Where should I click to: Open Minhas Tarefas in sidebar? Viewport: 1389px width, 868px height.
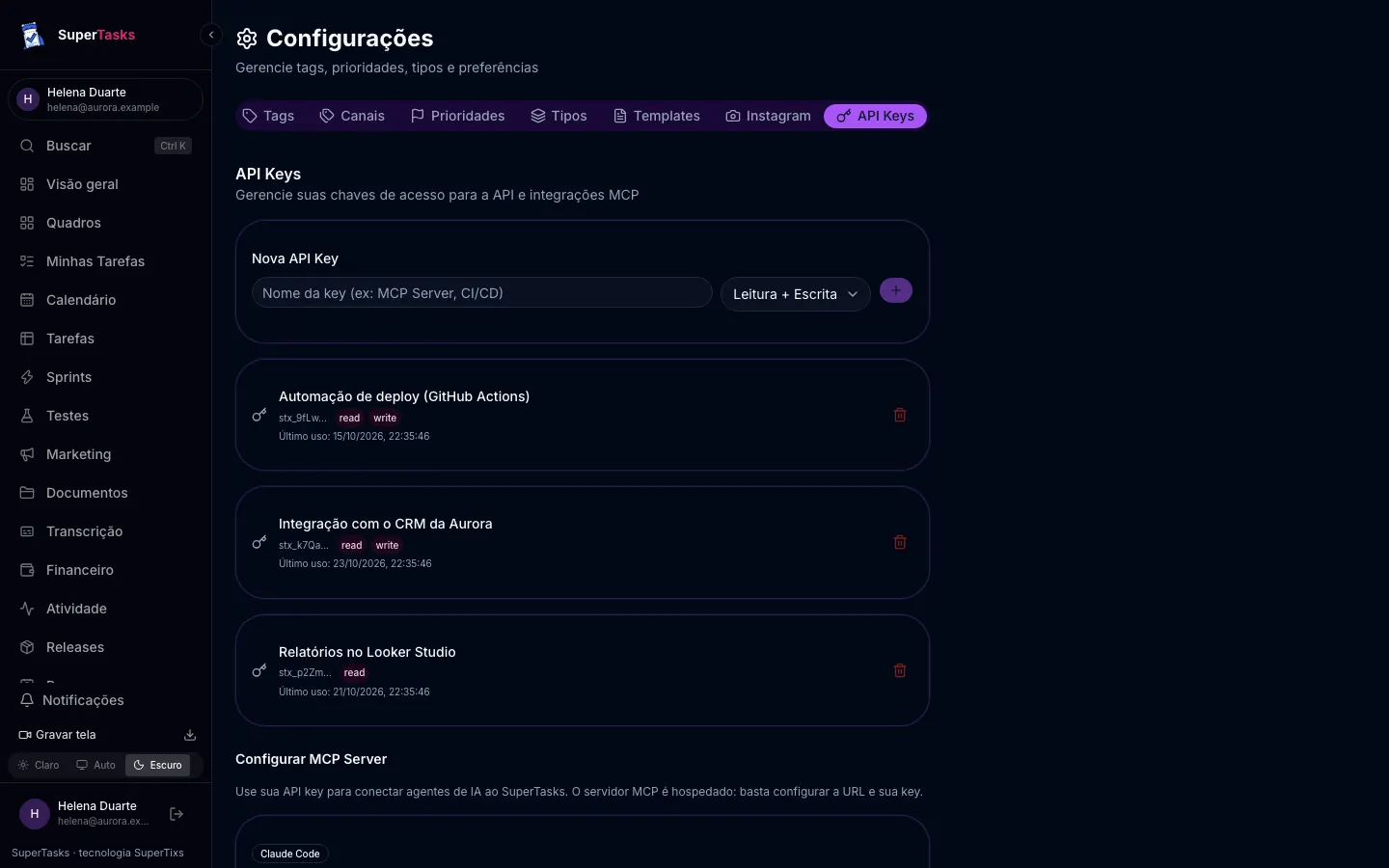tap(105, 261)
